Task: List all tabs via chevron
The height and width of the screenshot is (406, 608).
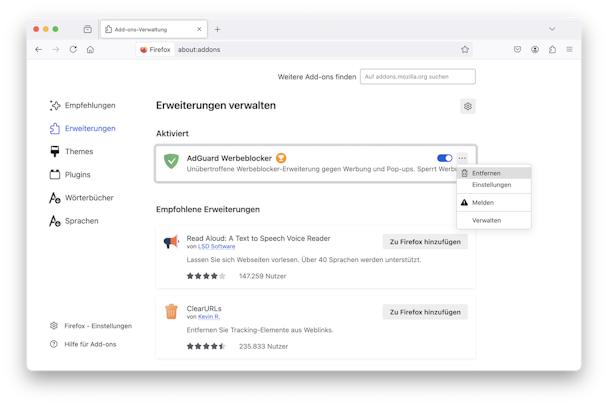Action: tap(552, 29)
